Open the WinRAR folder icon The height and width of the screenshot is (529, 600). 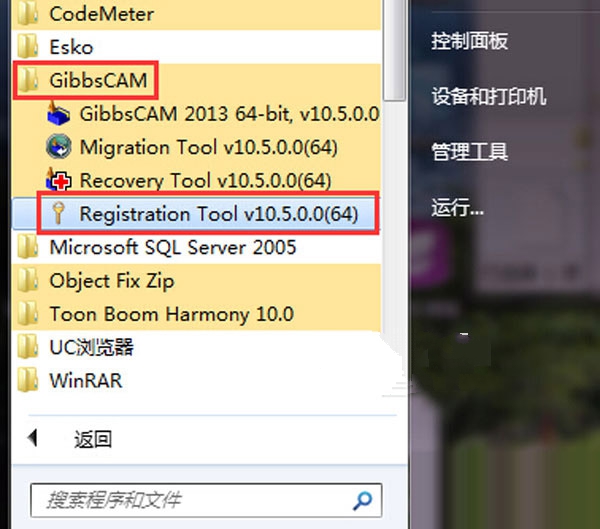[x=28, y=380]
